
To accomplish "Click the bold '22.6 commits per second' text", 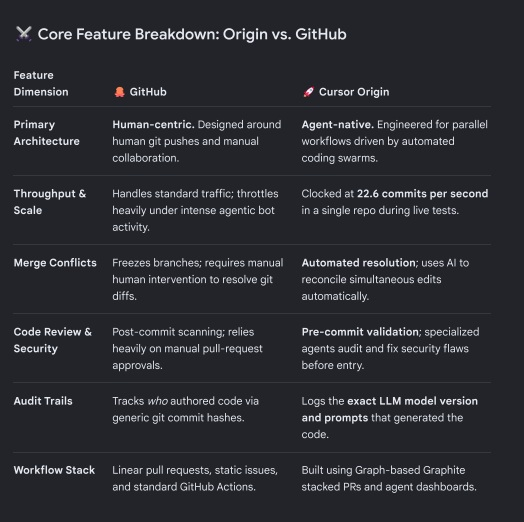I will point(422,193).
